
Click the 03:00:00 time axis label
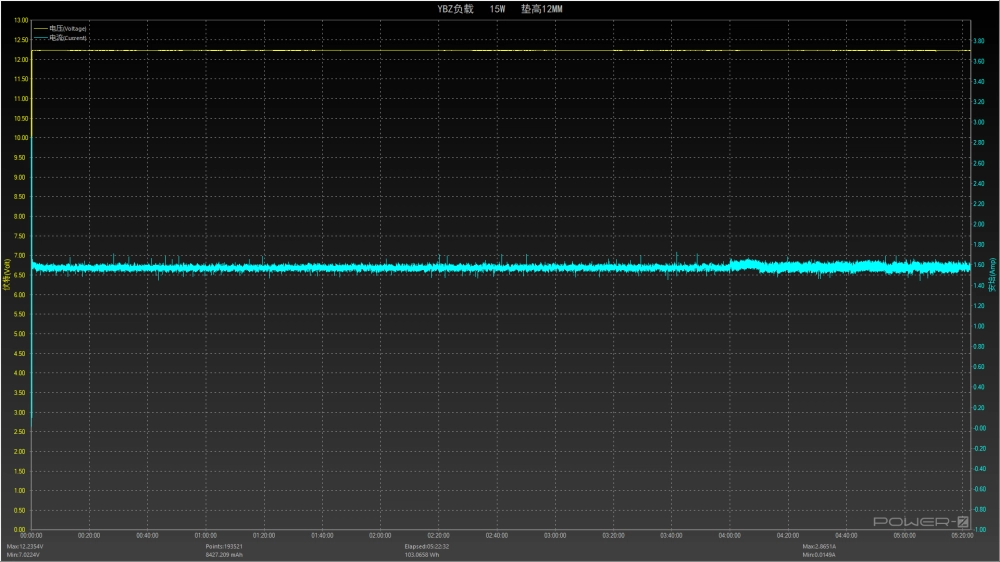[x=555, y=536]
